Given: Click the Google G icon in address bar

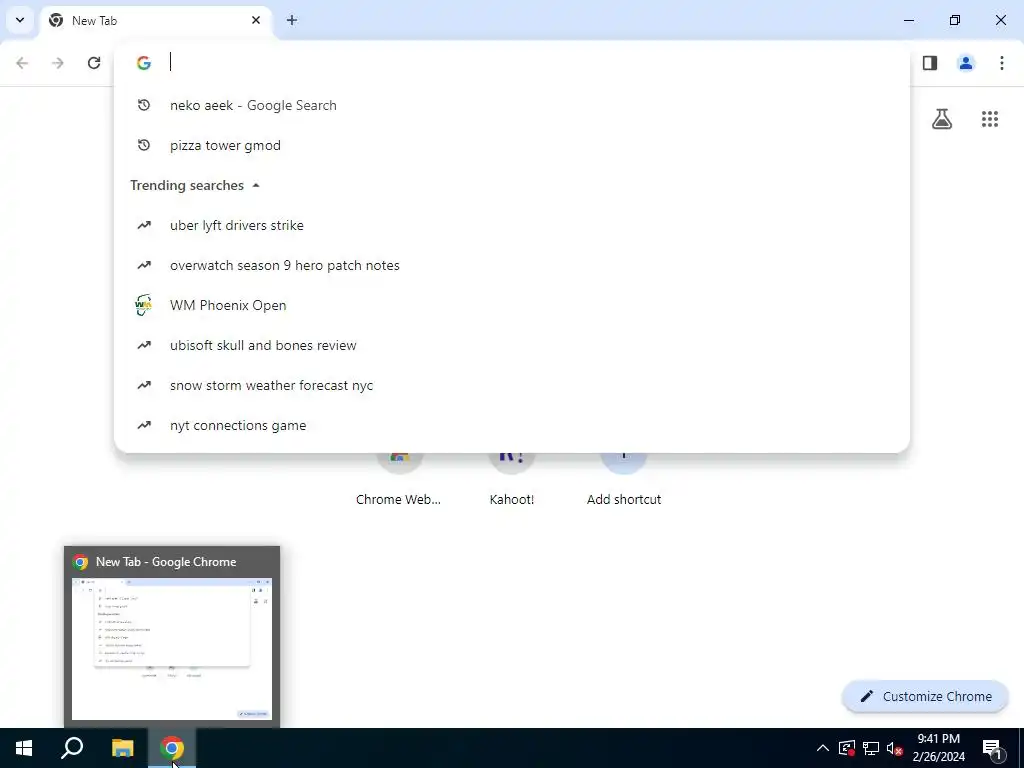Looking at the screenshot, I should click(x=144, y=63).
